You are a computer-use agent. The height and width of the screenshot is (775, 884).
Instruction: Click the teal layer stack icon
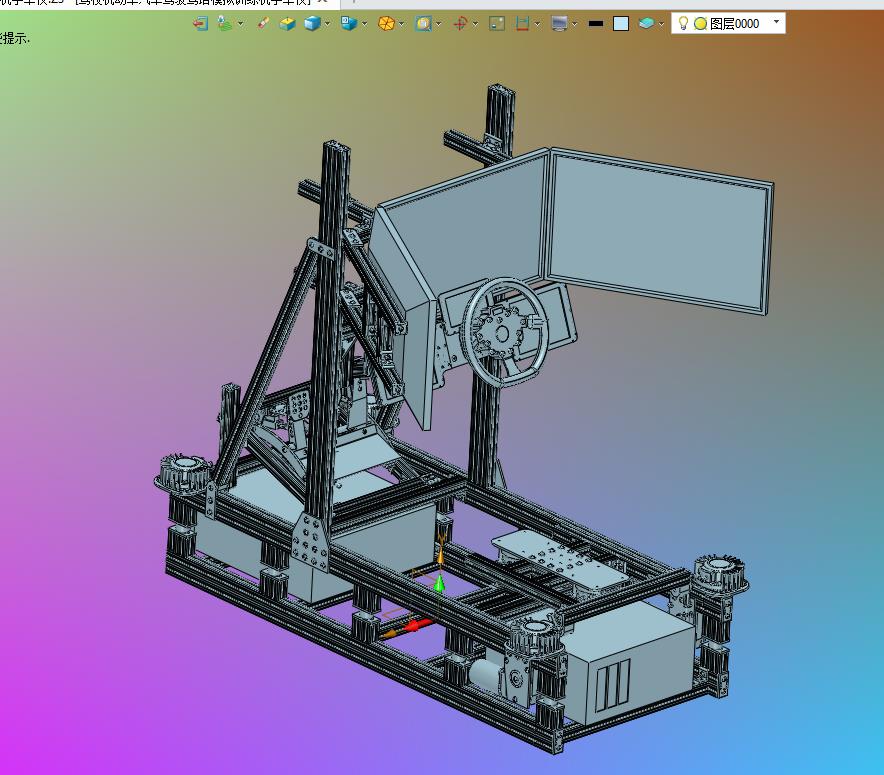pos(646,24)
